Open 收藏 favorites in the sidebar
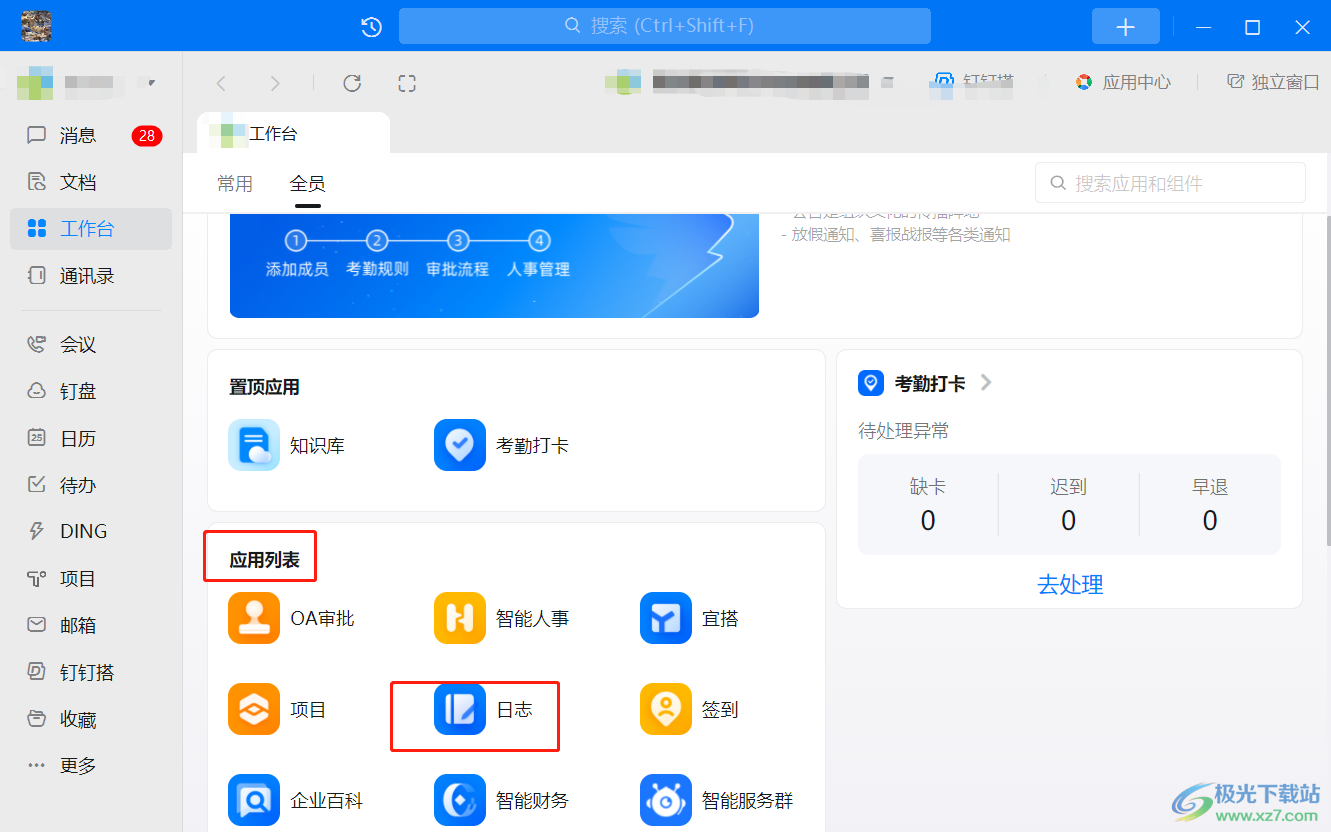 pyautogui.click(x=90, y=720)
